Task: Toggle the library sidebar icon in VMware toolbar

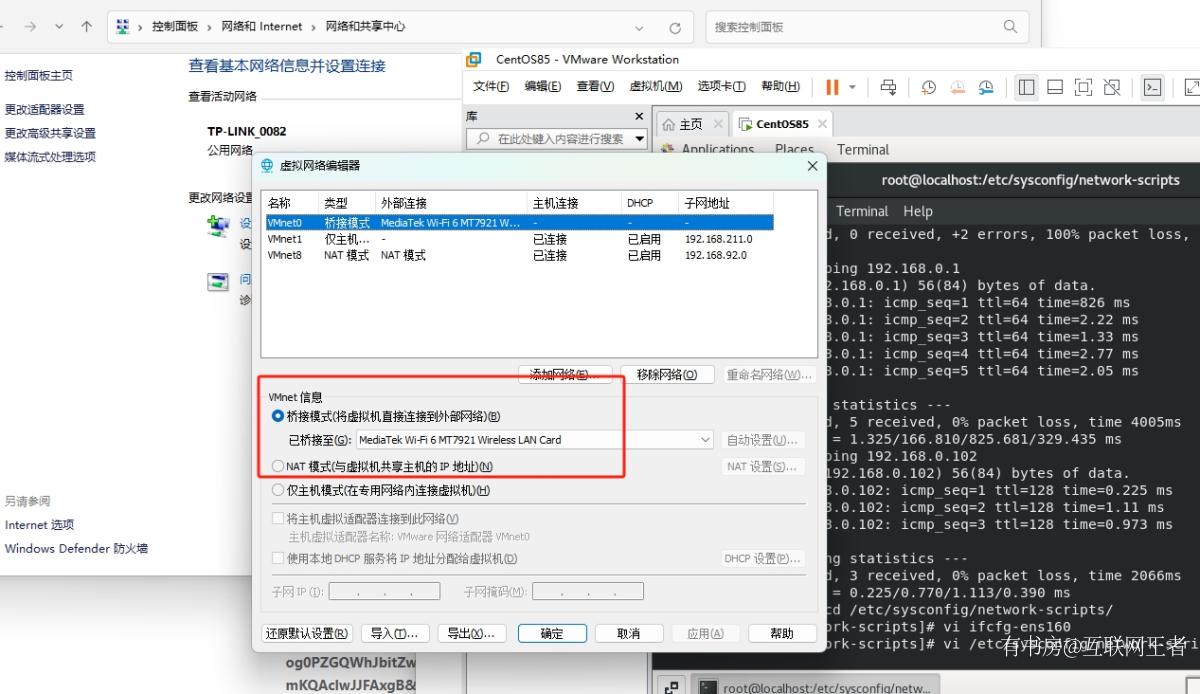Action: click(1027, 87)
